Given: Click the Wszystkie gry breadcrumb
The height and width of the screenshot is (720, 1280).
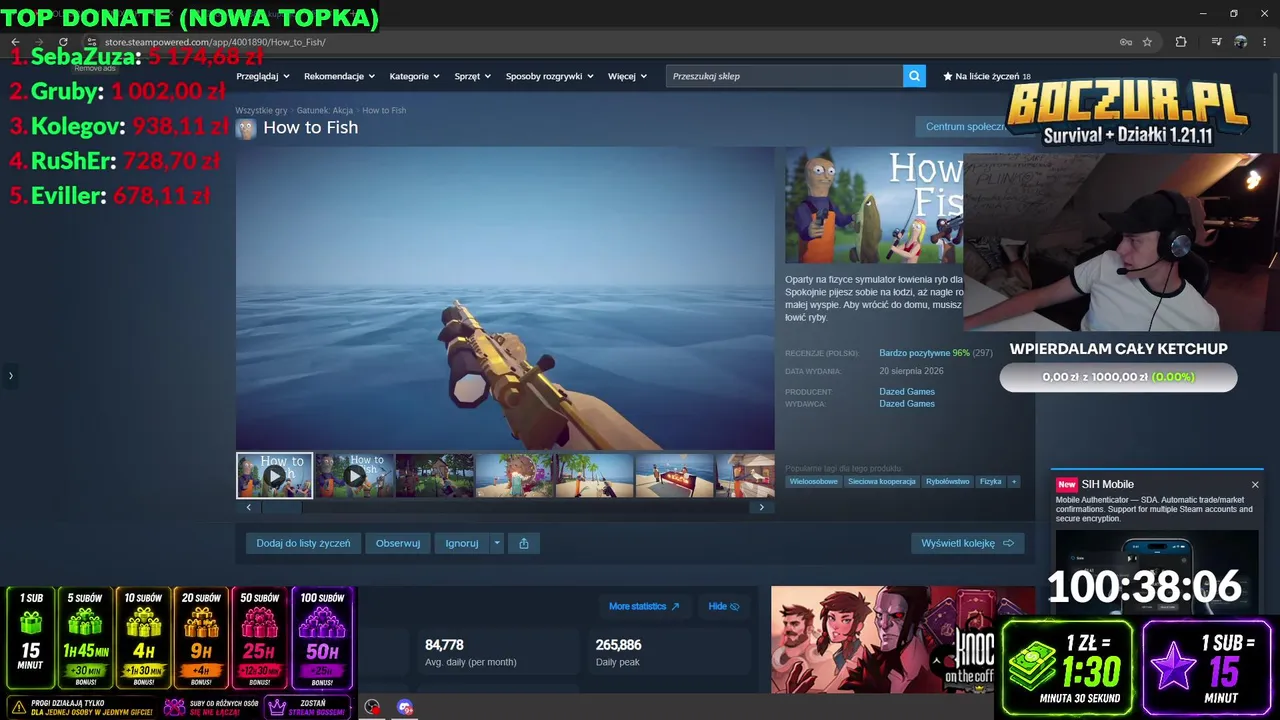Looking at the screenshot, I should [x=261, y=110].
